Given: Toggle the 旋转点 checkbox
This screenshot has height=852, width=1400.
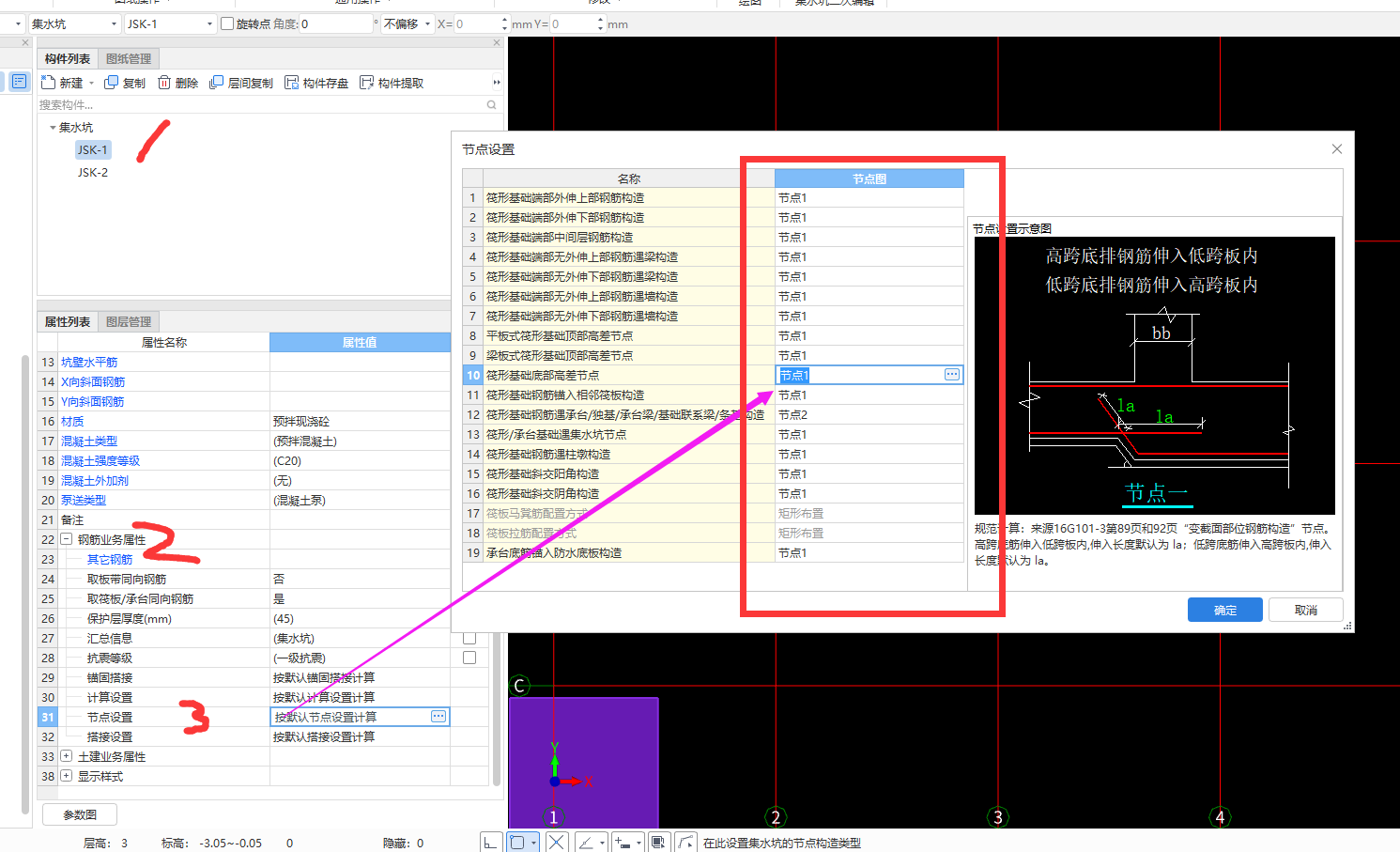Looking at the screenshot, I should pos(227,23).
